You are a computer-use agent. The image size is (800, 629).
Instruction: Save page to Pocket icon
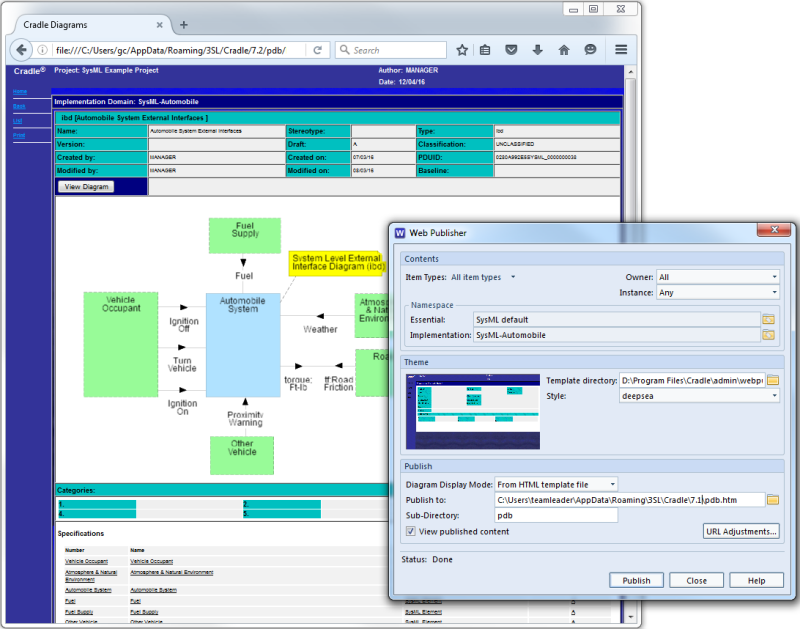(x=511, y=49)
